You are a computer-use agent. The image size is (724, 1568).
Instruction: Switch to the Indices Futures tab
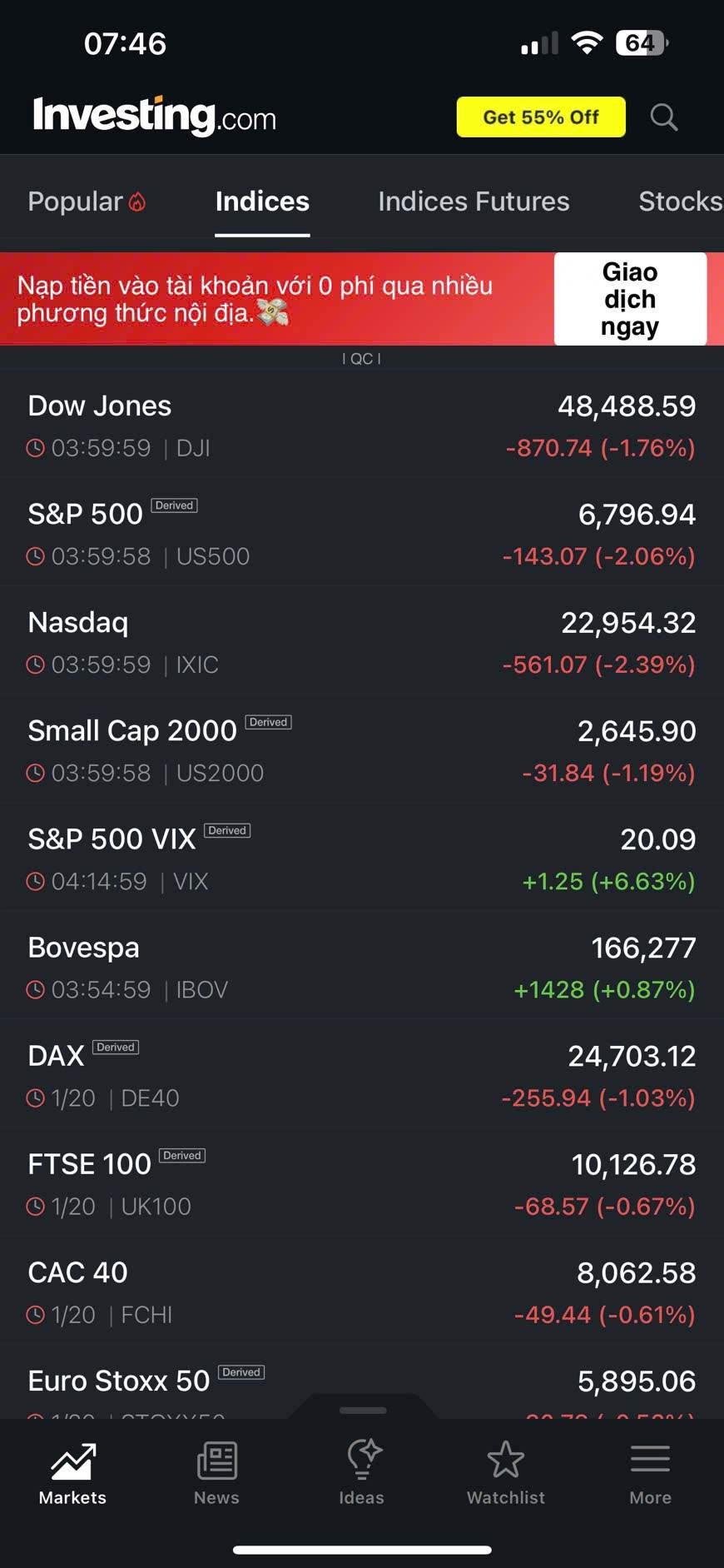474,202
